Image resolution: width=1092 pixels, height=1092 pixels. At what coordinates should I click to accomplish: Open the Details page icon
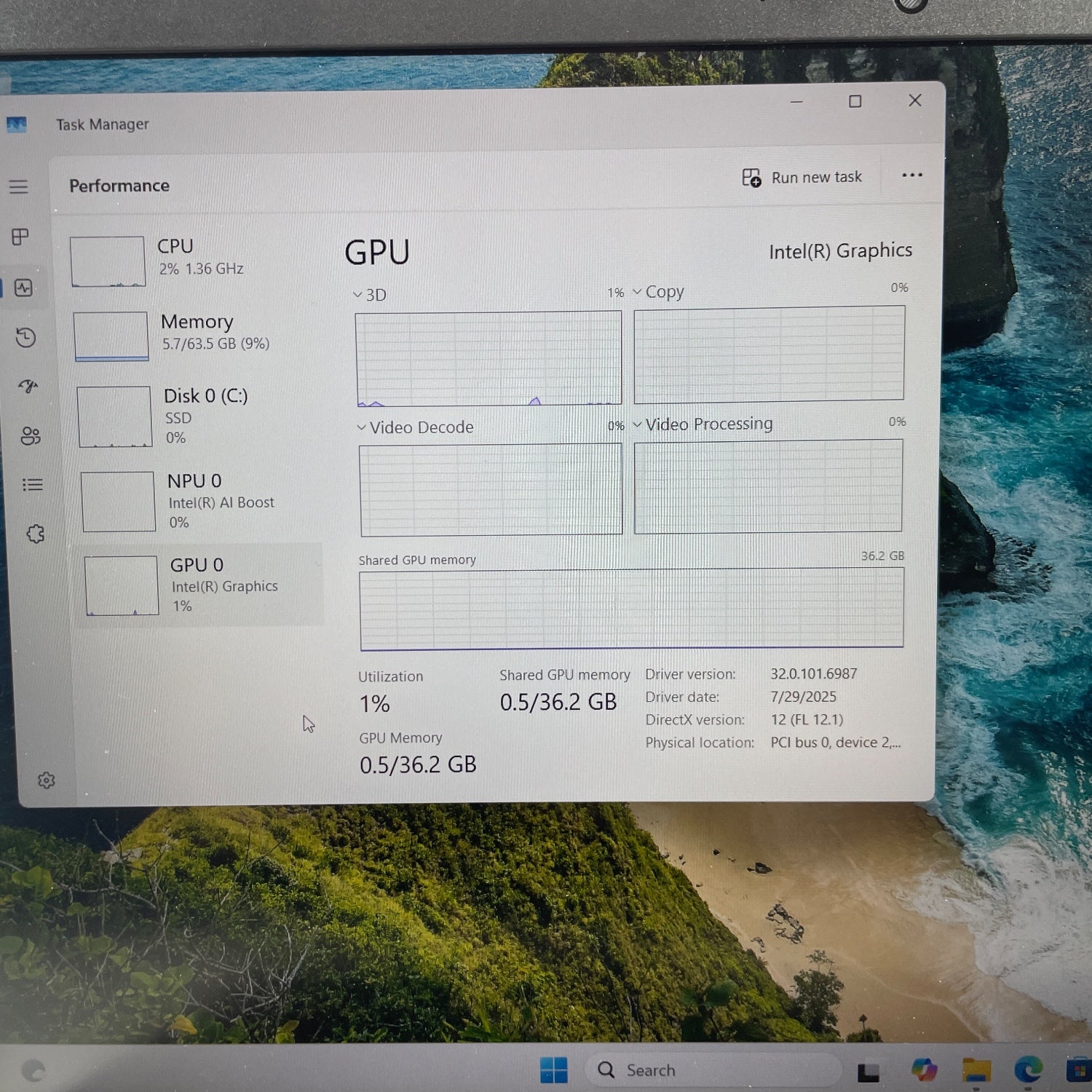(x=33, y=485)
